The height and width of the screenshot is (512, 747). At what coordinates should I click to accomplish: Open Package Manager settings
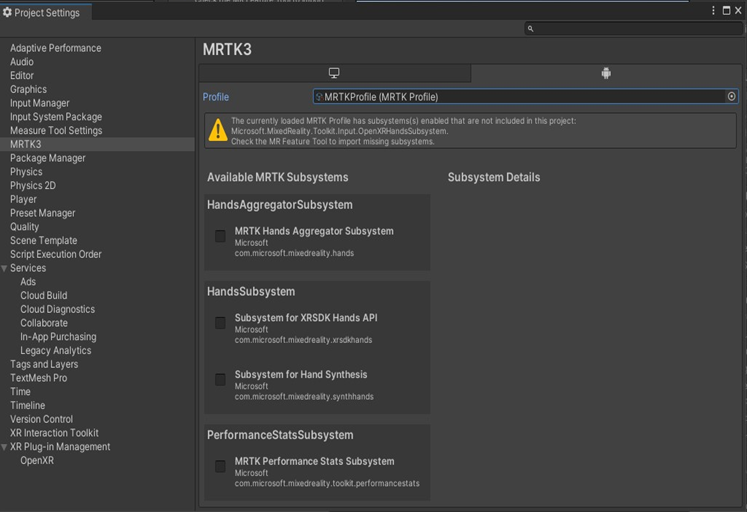[x=48, y=158]
